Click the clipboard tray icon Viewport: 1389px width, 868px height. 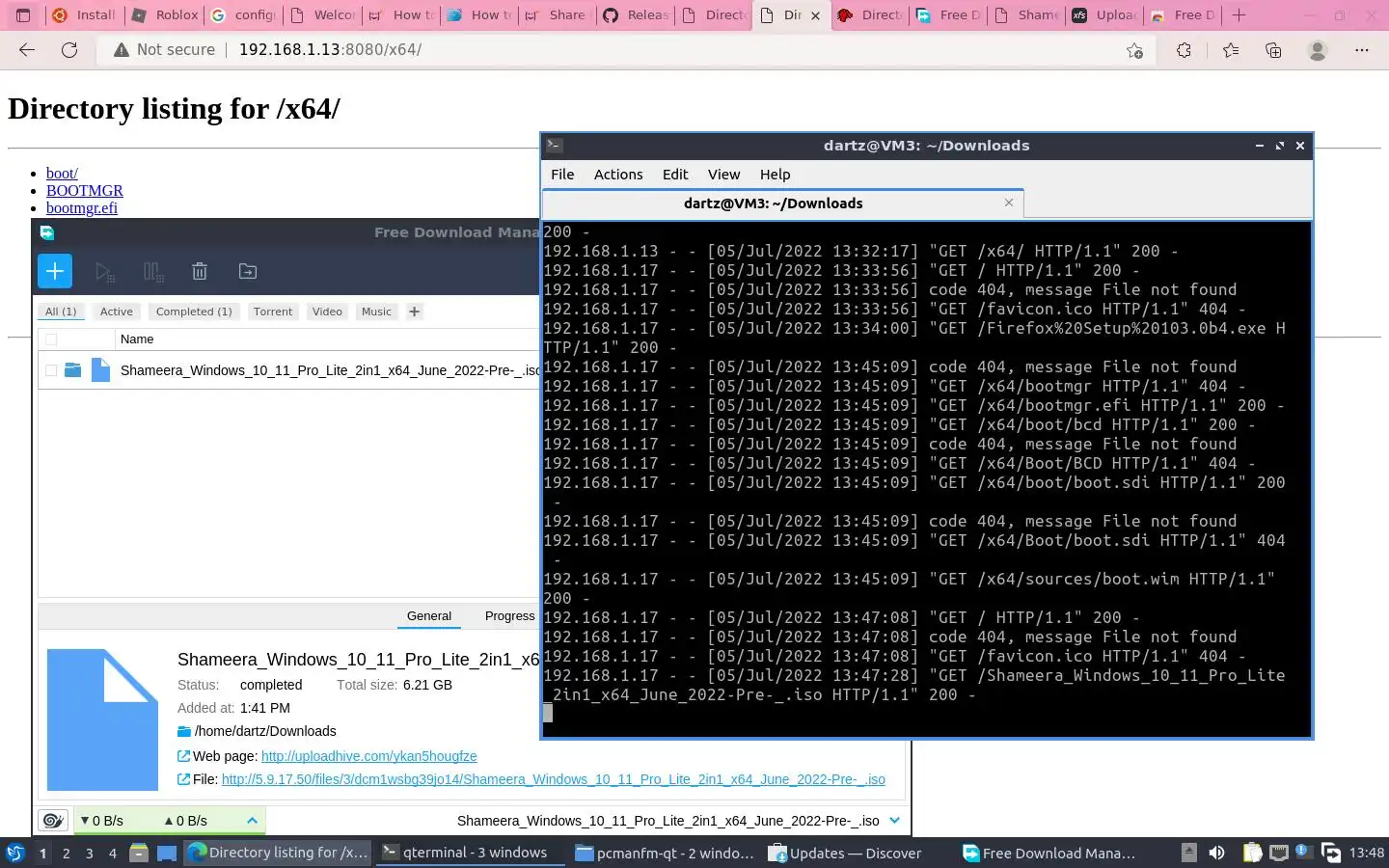pyautogui.click(x=1252, y=853)
